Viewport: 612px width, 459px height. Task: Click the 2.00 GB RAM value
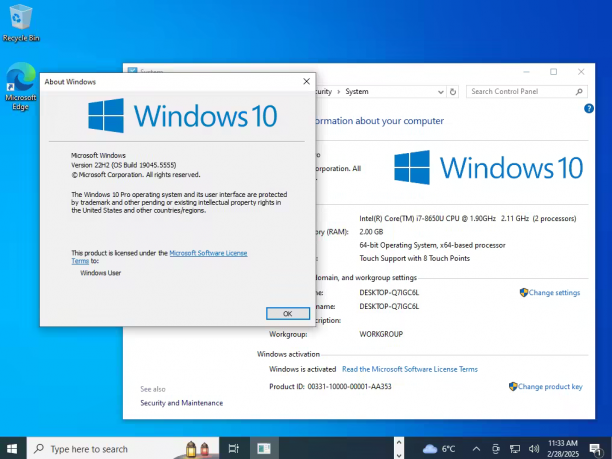pyautogui.click(x=371, y=232)
